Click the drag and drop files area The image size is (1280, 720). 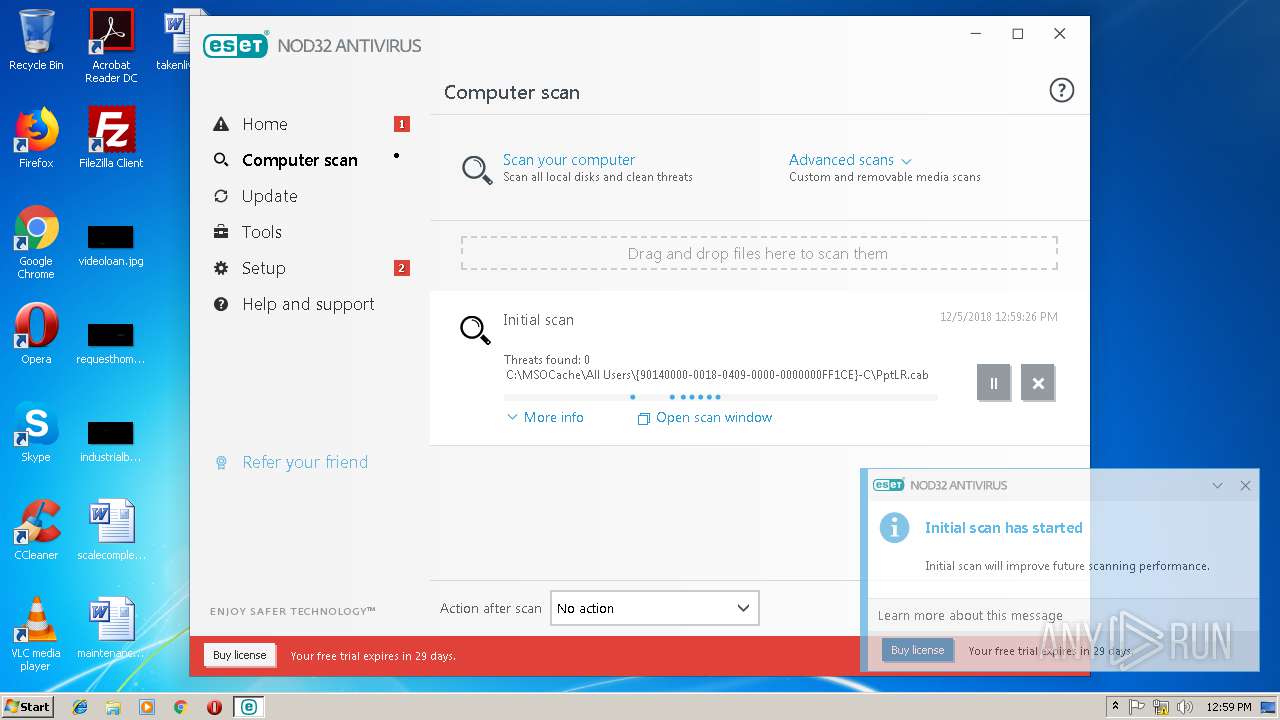pyautogui.click(x=759, y=253)
